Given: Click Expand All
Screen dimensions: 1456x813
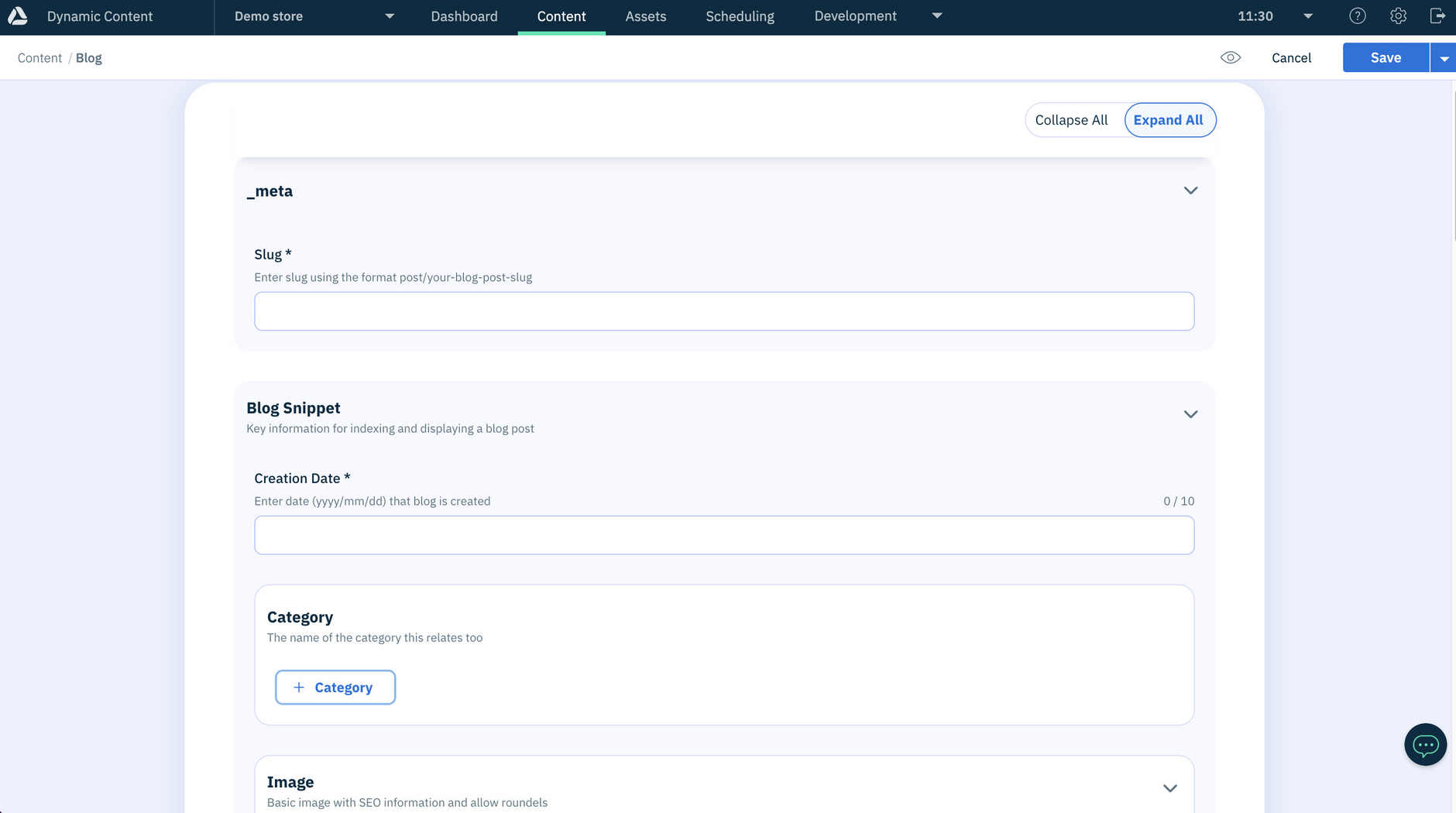Looking at the screenshot, I should [x=1169, y=120].
